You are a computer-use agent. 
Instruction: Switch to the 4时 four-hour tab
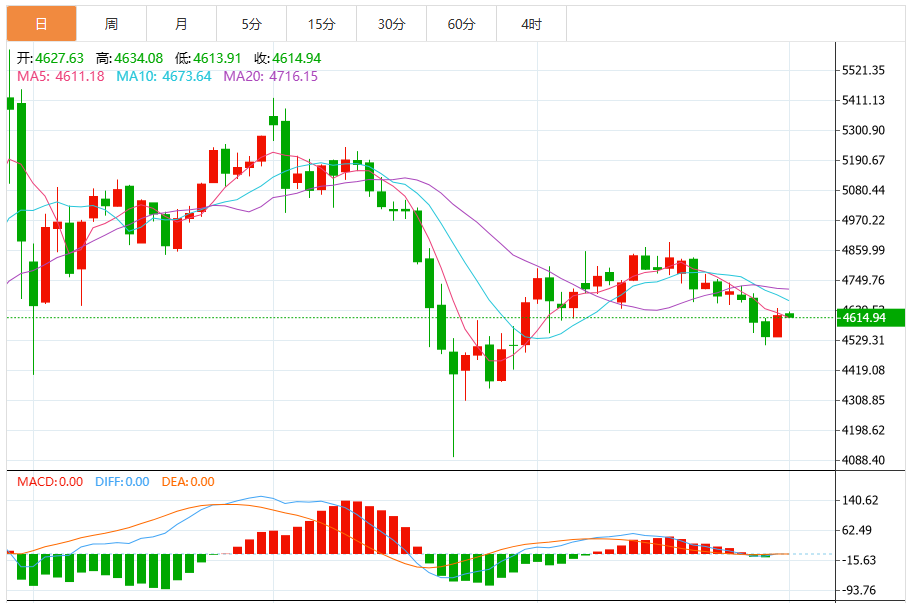click(x=532, y=24)
